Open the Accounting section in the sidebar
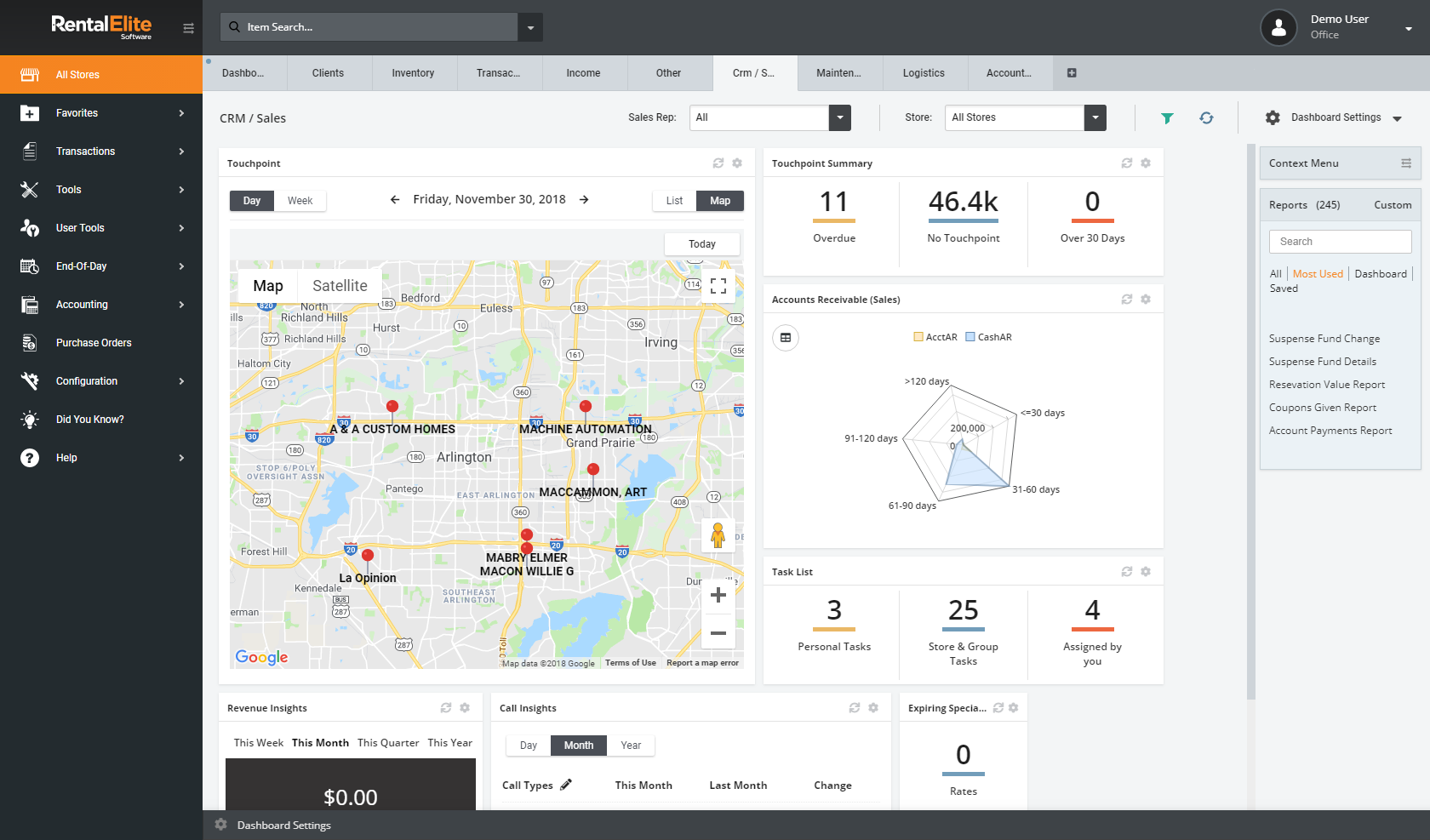 coord(82,304)
